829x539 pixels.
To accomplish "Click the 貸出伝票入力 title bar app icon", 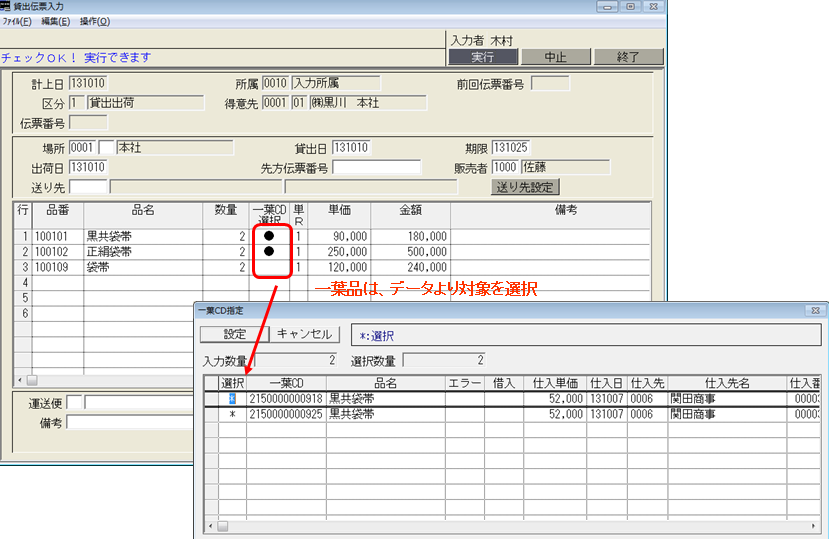I will [x=6, y=6].
